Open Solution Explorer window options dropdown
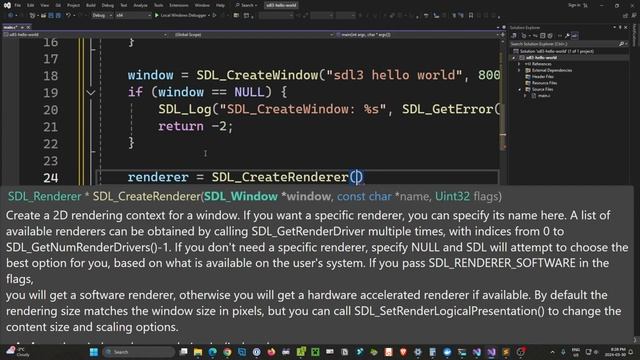 (614, 27)
